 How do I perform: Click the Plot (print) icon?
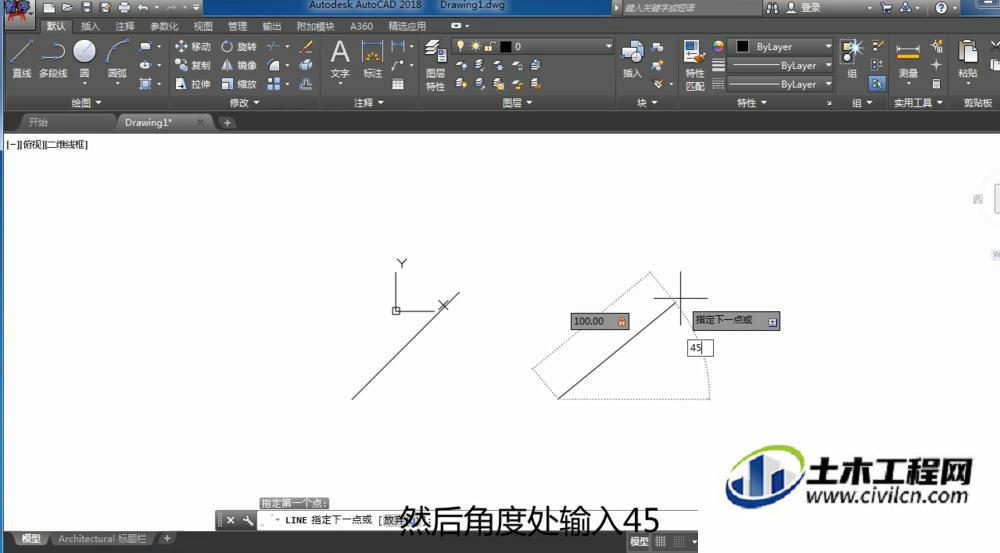tap(124, 8)
